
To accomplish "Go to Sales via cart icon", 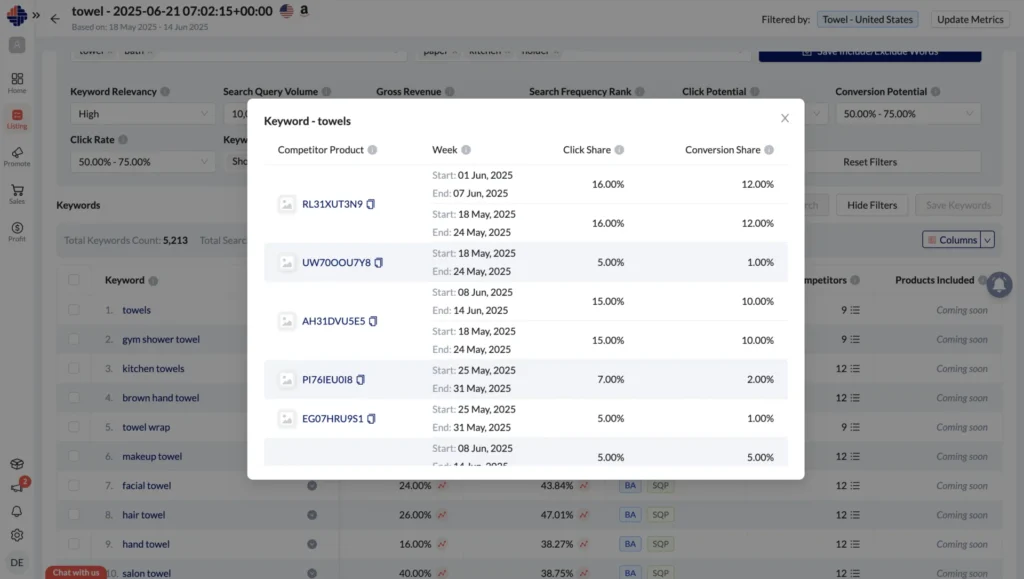I will tap(17, 193).
